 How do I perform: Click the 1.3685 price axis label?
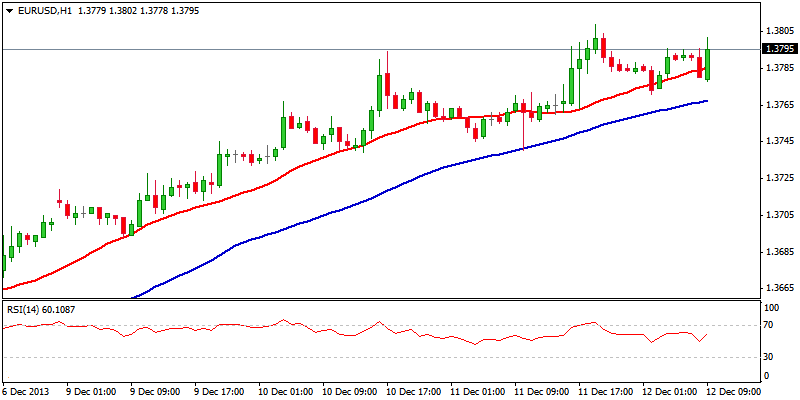coord(778,252)
